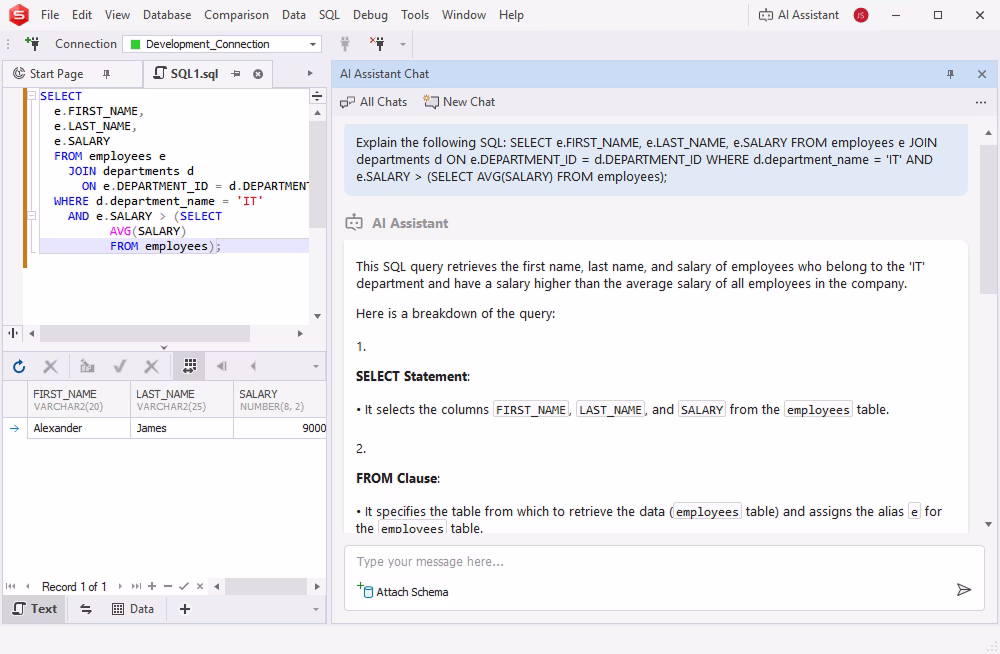Start a New Chat
The height and width of the screenshot is (654, 1000).
(x=459, y=102)
